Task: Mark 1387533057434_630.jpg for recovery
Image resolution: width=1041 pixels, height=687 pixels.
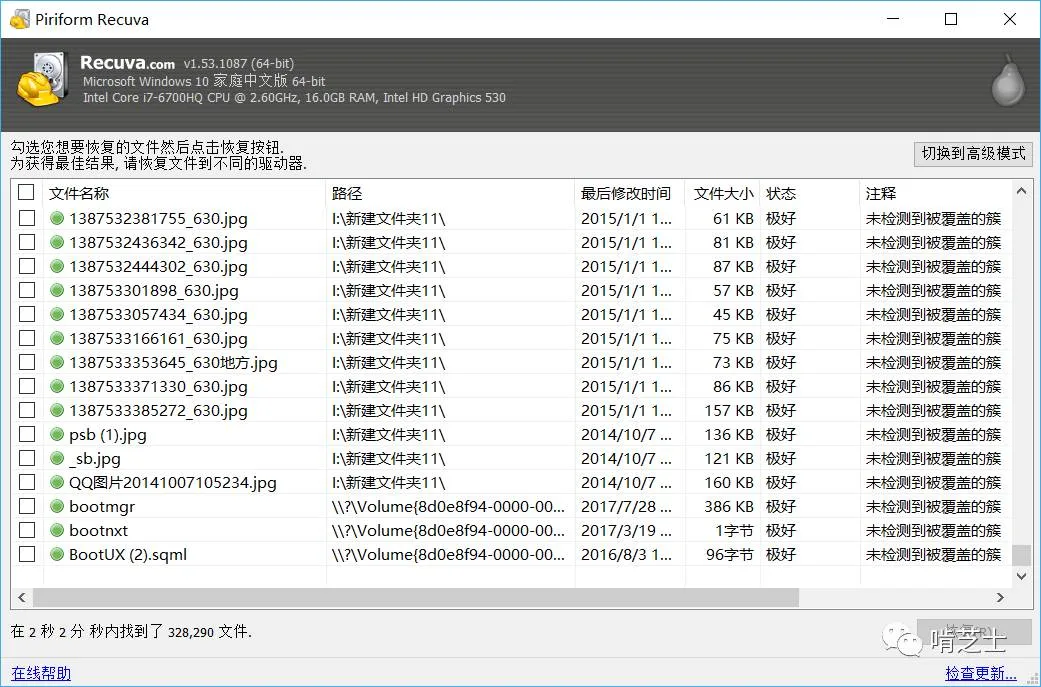Action: [x=27, y=314]
